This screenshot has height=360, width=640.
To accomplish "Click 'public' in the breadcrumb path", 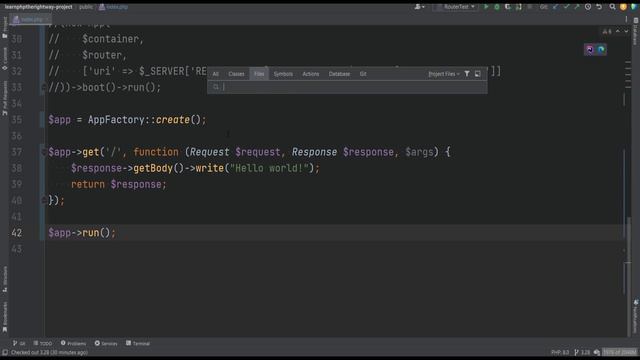I will [86, 7].
